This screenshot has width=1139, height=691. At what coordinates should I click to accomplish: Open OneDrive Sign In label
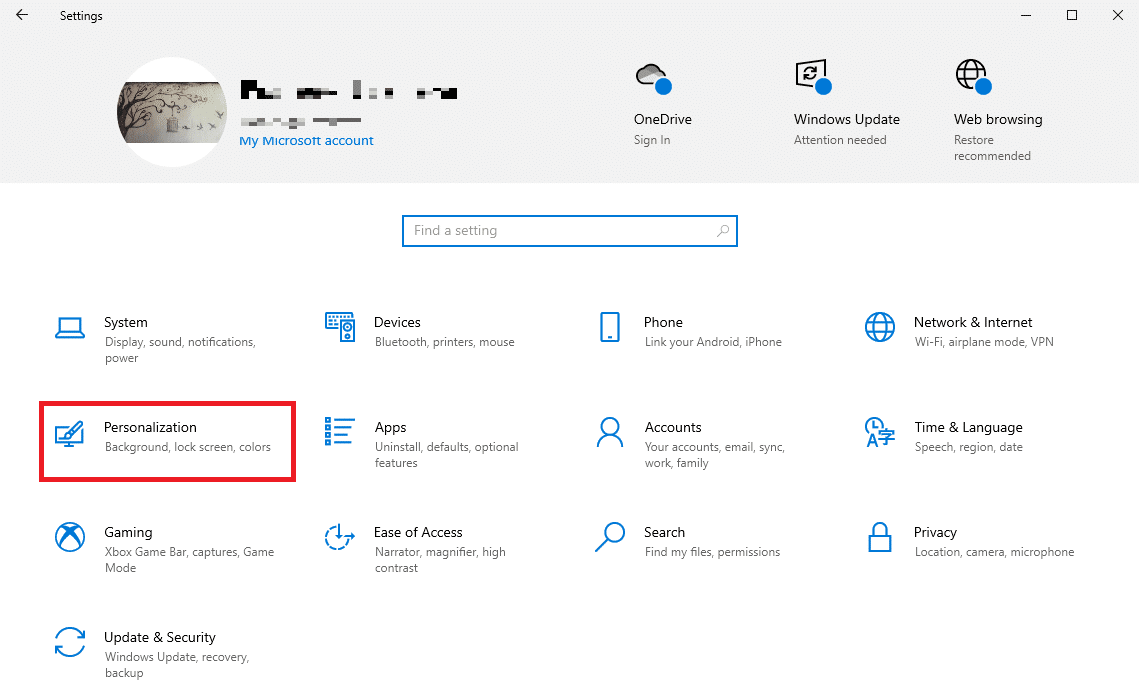(652, 140)
